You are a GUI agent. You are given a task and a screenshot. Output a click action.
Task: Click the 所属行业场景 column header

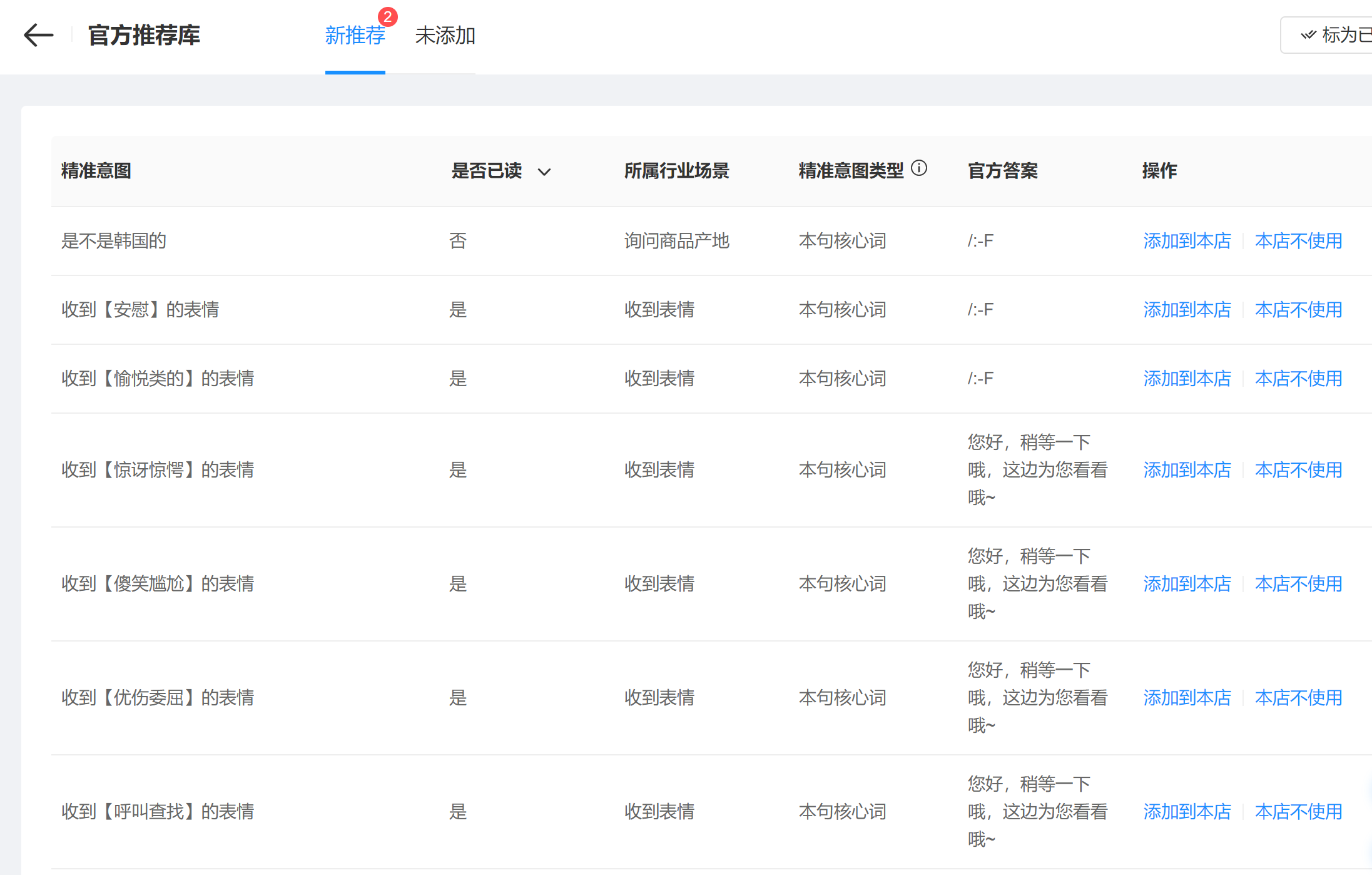[677, 171]
